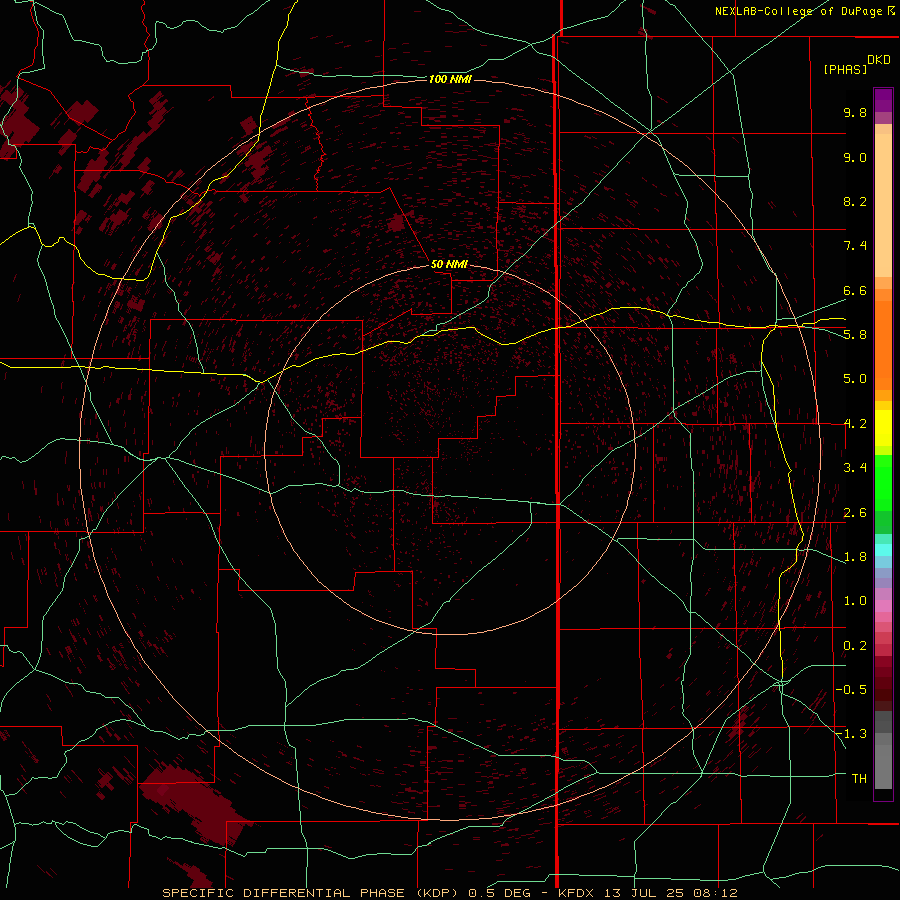Click the 9.0 value on the color scale
The width and height of the screenshot is (900, 900).
(x=855, y=157)
